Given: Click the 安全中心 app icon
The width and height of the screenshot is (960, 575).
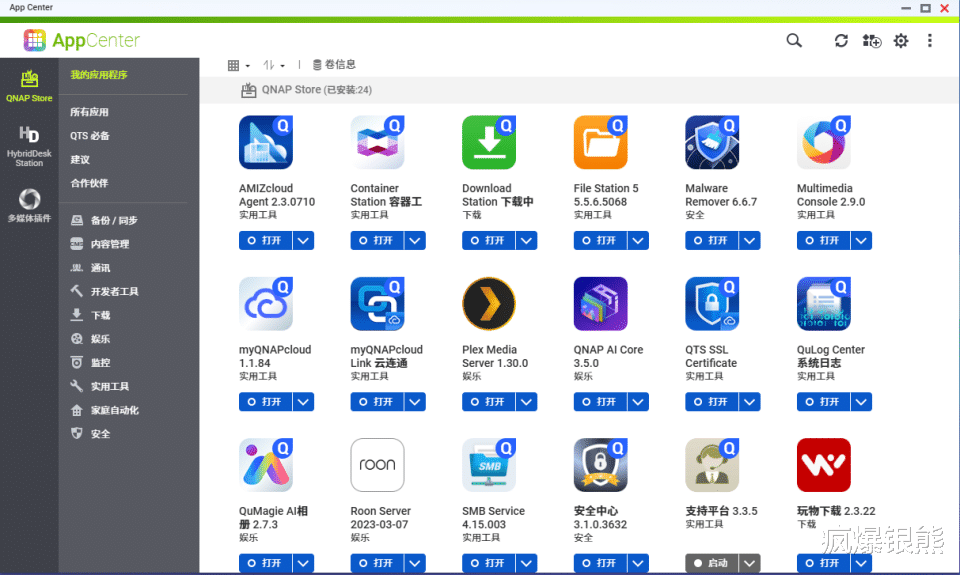Looking at the screenshot, I should 601,465.
